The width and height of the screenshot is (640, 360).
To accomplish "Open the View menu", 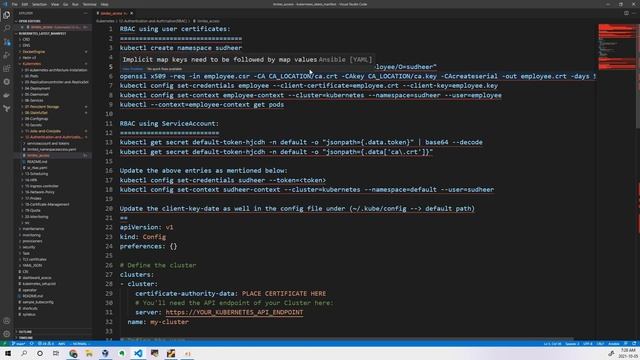I will pos(55,4).
